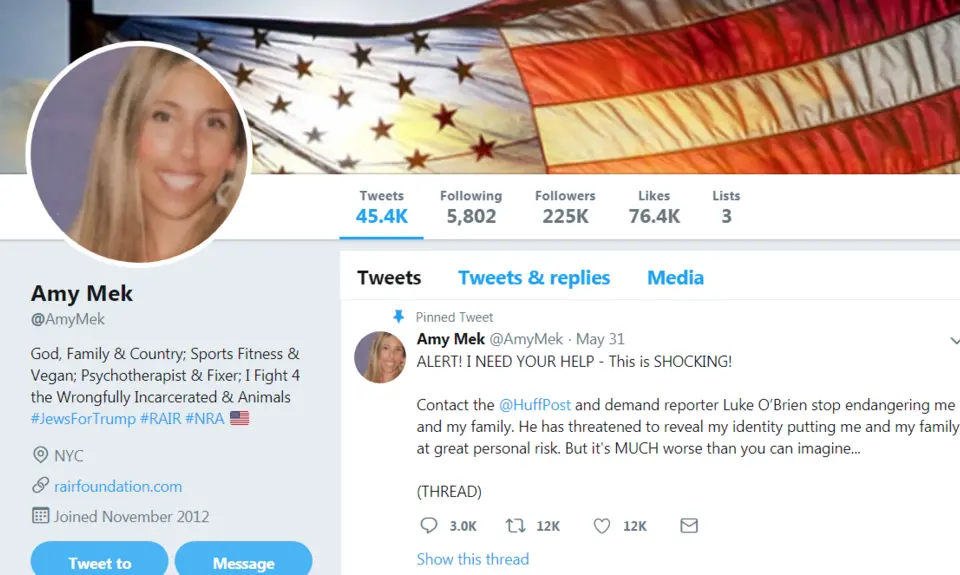This screenshot has width=960, height=575.
Task: Open the Likes 76.4K section
Action: point(654,208)
